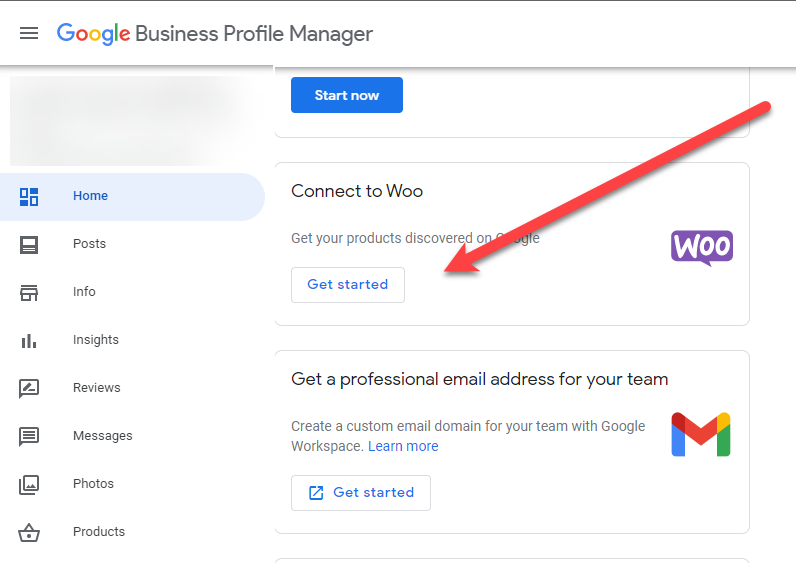Click the Gmail logo icon
796x563 pixels.
pos(701,435)
